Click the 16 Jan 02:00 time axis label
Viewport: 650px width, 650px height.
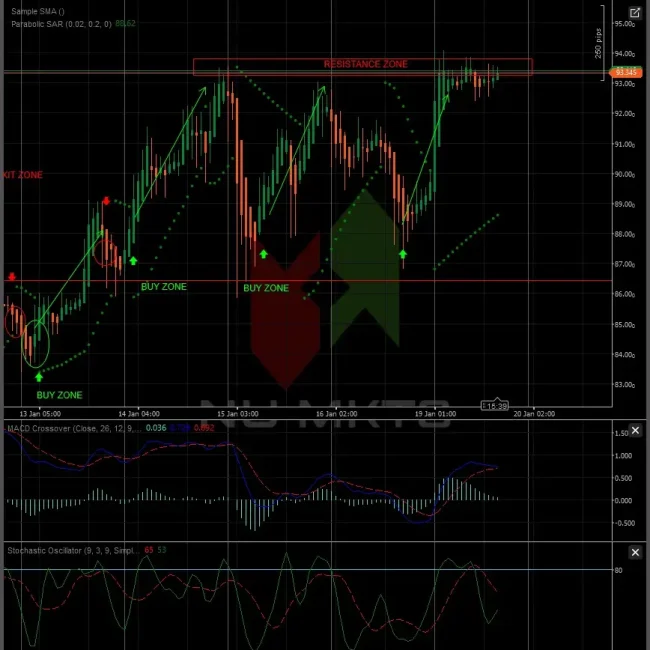pos(335,413)
